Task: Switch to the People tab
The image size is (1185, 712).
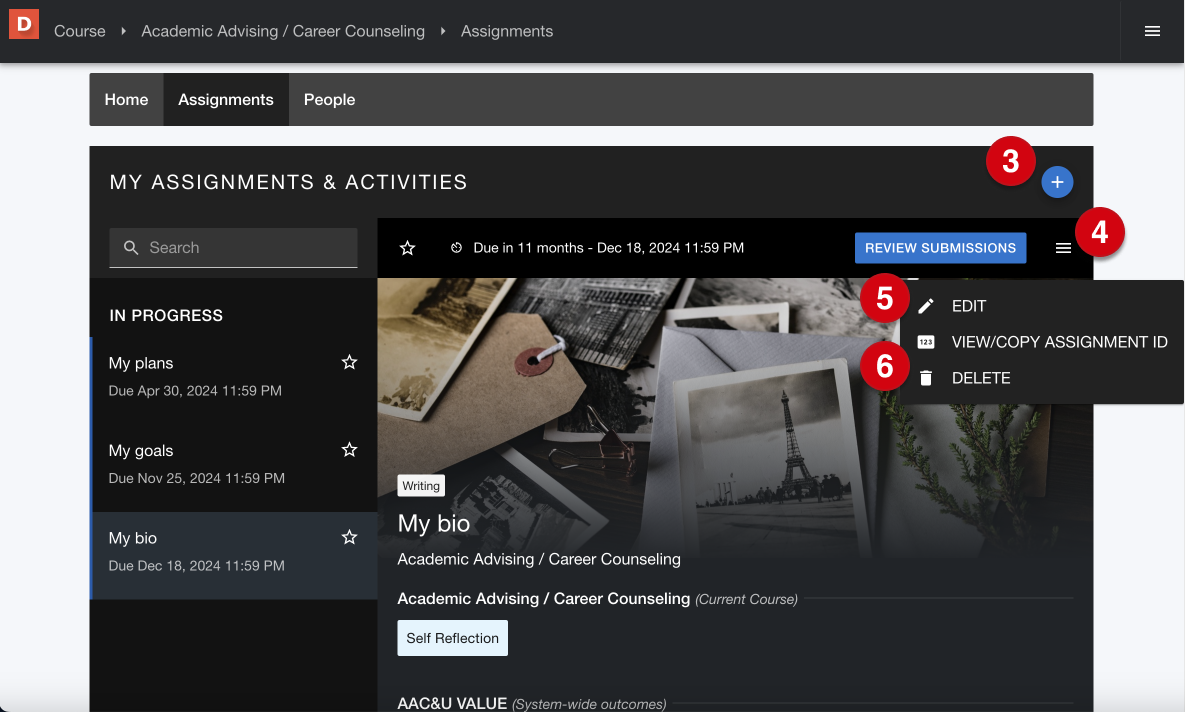Action: 330,100
